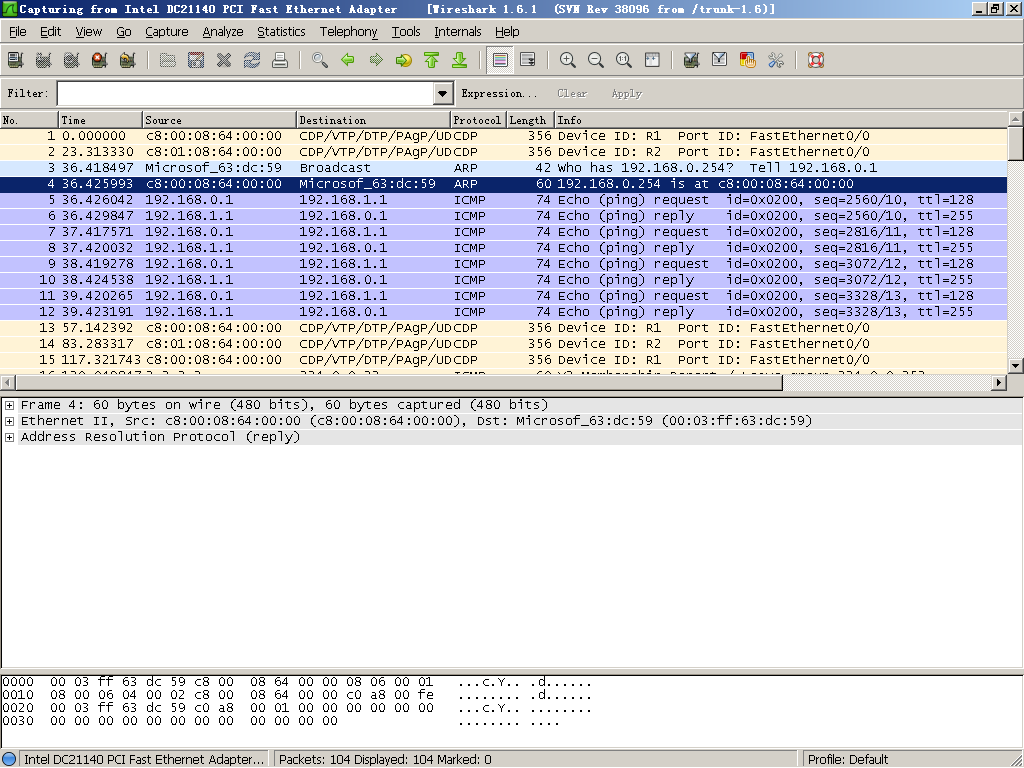The image size is (1024, 768).
Task: Stop the running live capture
Action: pos(99,60)
